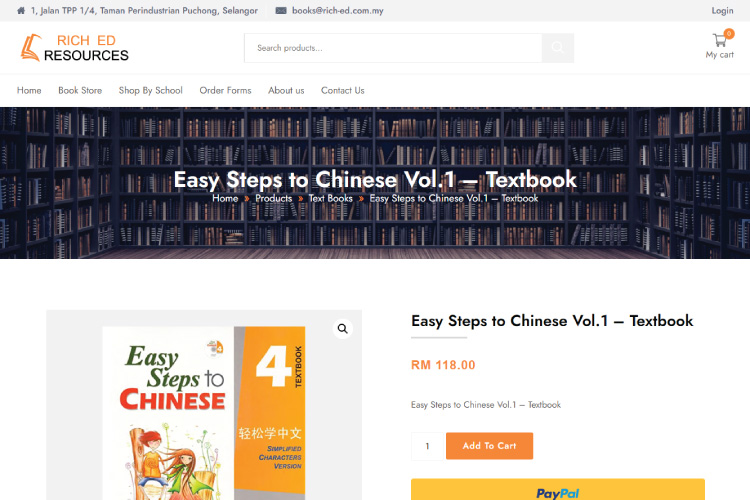
Task: Click the quantity input box
Action: point(428,446)
